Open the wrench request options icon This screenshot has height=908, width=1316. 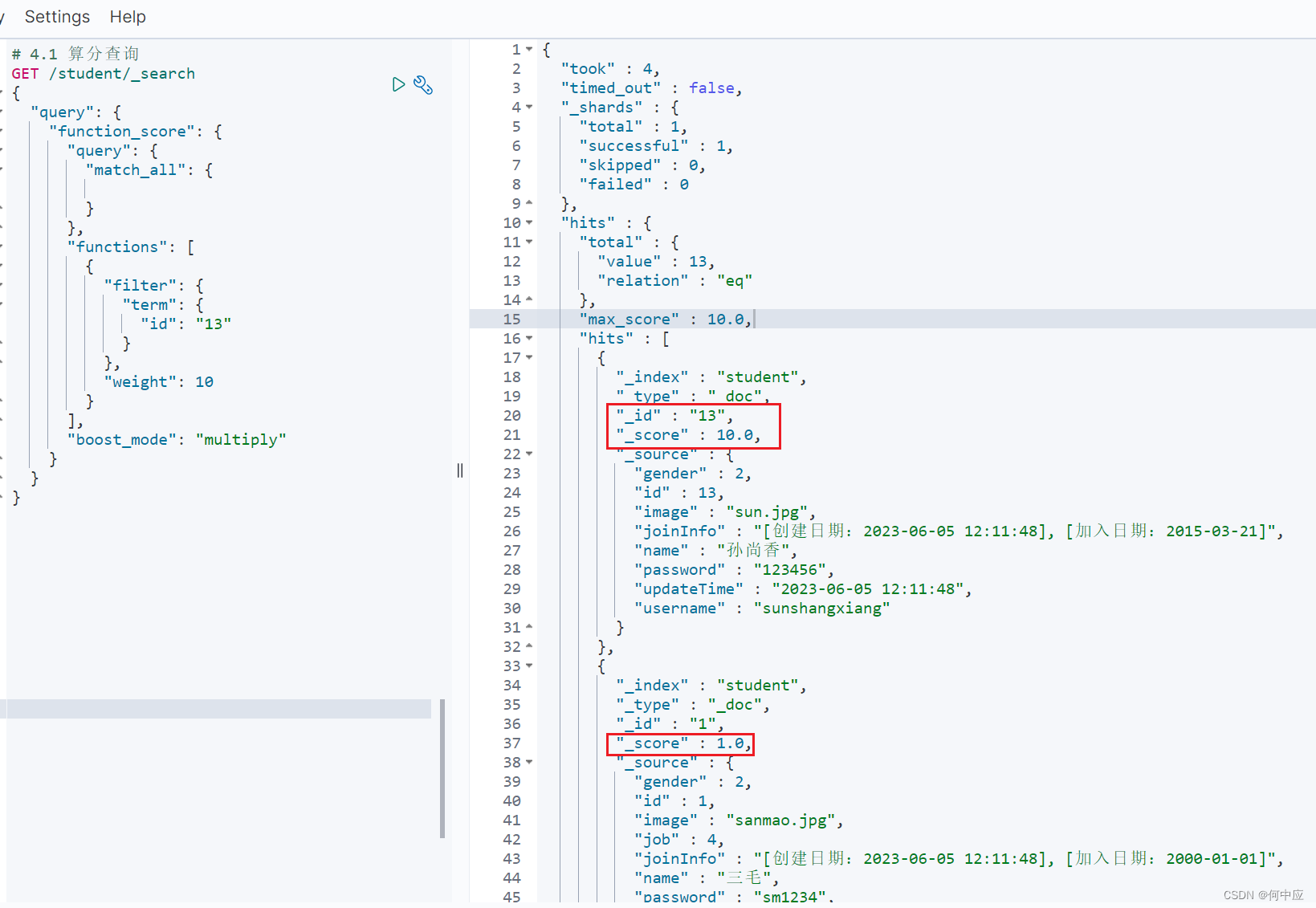423,84
